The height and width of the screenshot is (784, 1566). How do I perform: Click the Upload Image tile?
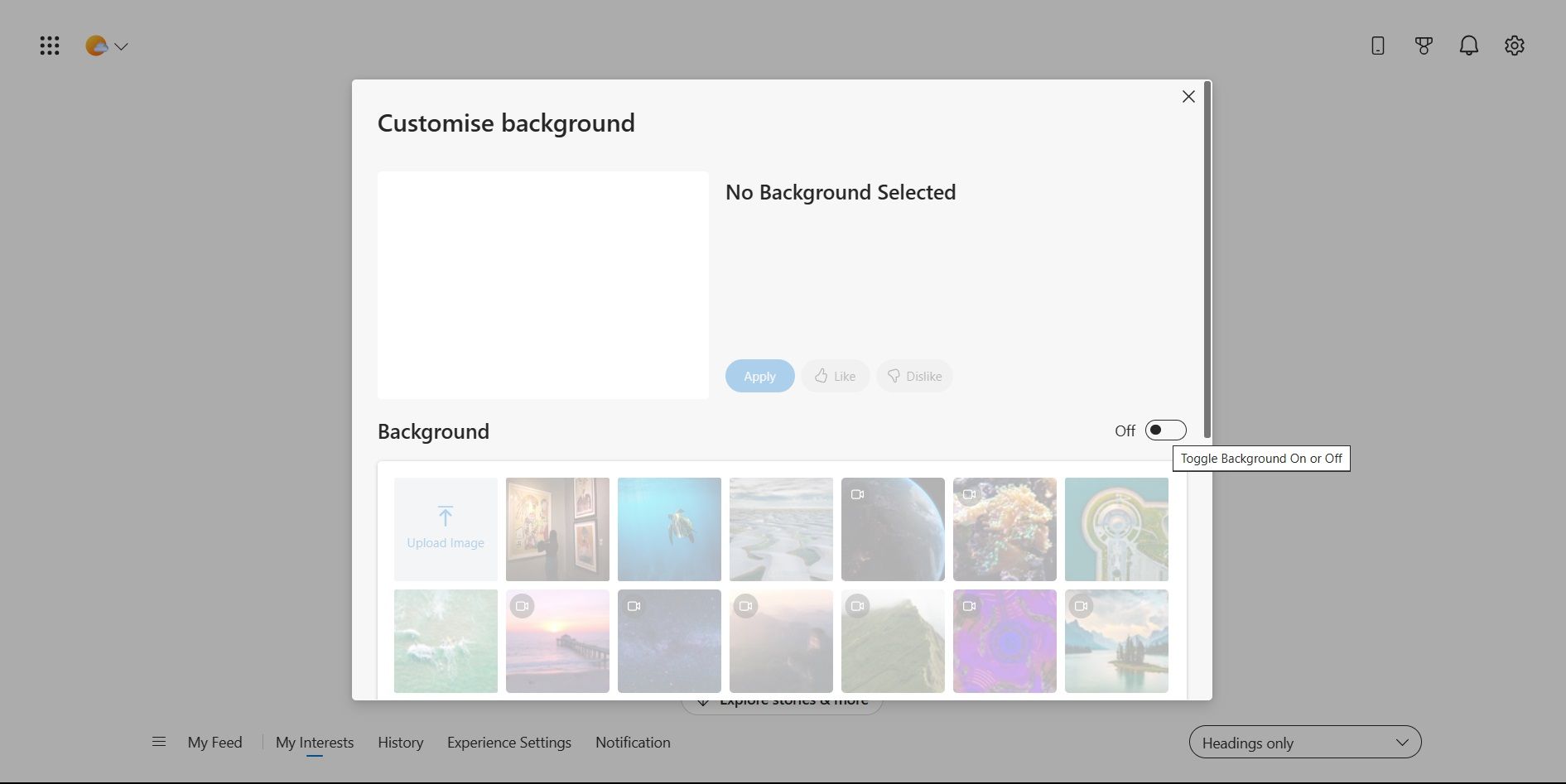click(445, 529)
